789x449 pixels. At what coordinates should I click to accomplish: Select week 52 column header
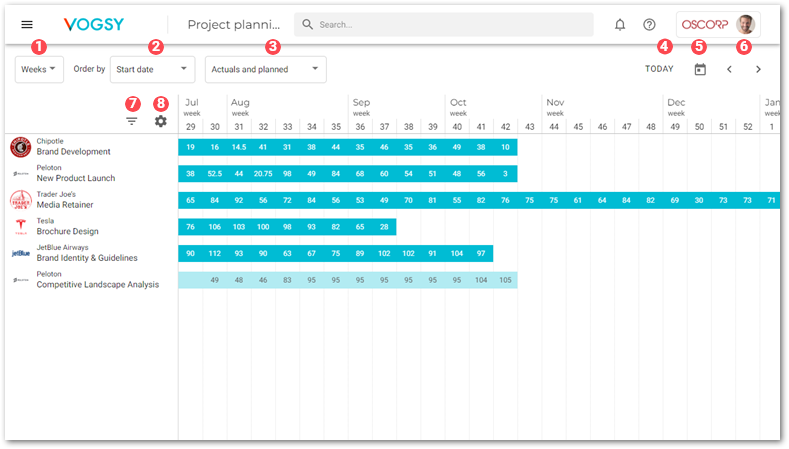coord(748,127)
